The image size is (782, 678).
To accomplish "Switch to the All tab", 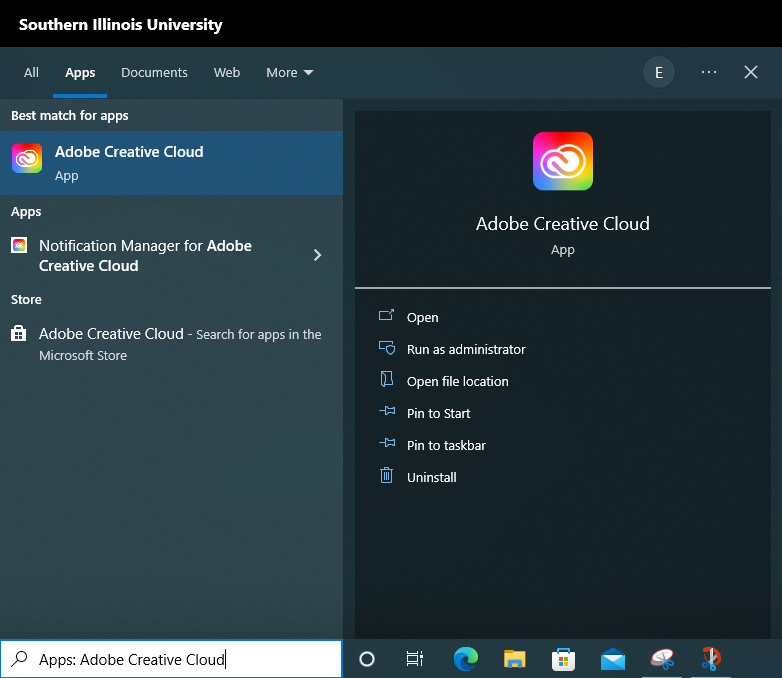I will (x=31, y=72).
